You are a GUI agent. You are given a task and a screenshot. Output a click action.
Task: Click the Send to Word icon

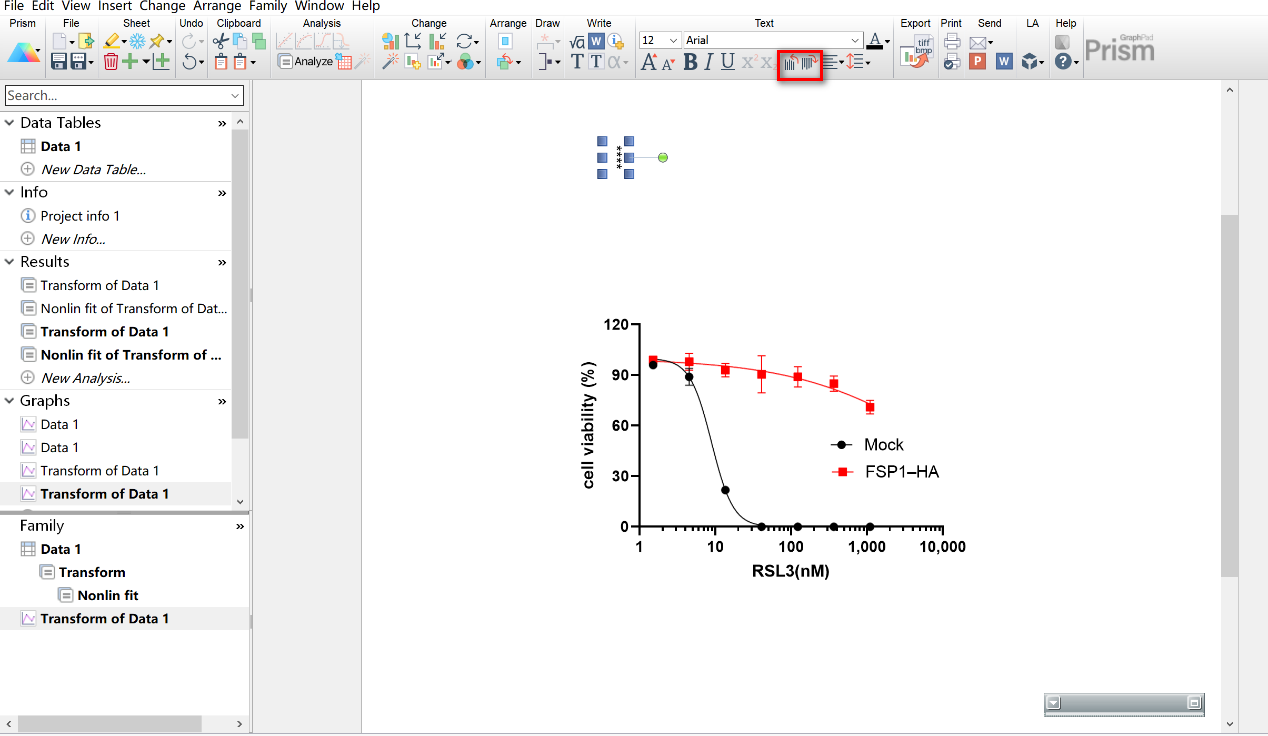click(1004, 62)
